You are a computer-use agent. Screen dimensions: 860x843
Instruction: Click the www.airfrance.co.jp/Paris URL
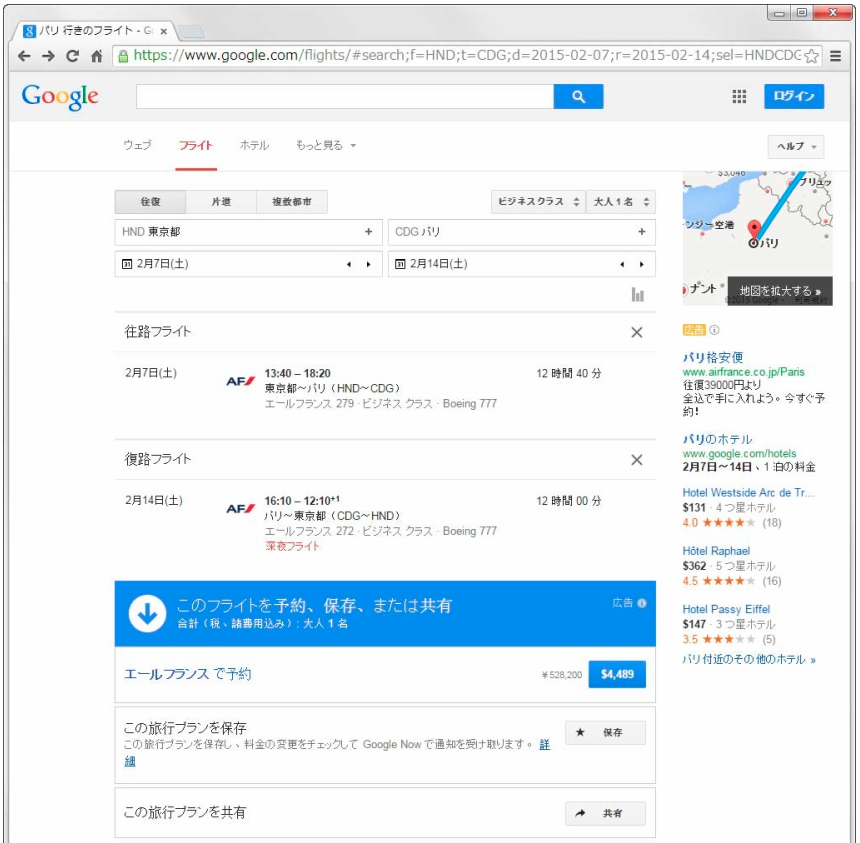(x=743, y=372)
